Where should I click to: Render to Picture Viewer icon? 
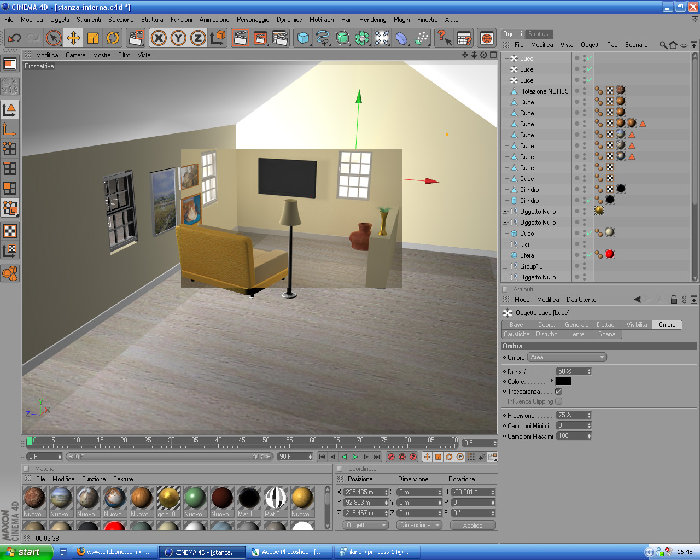point(260,38)
